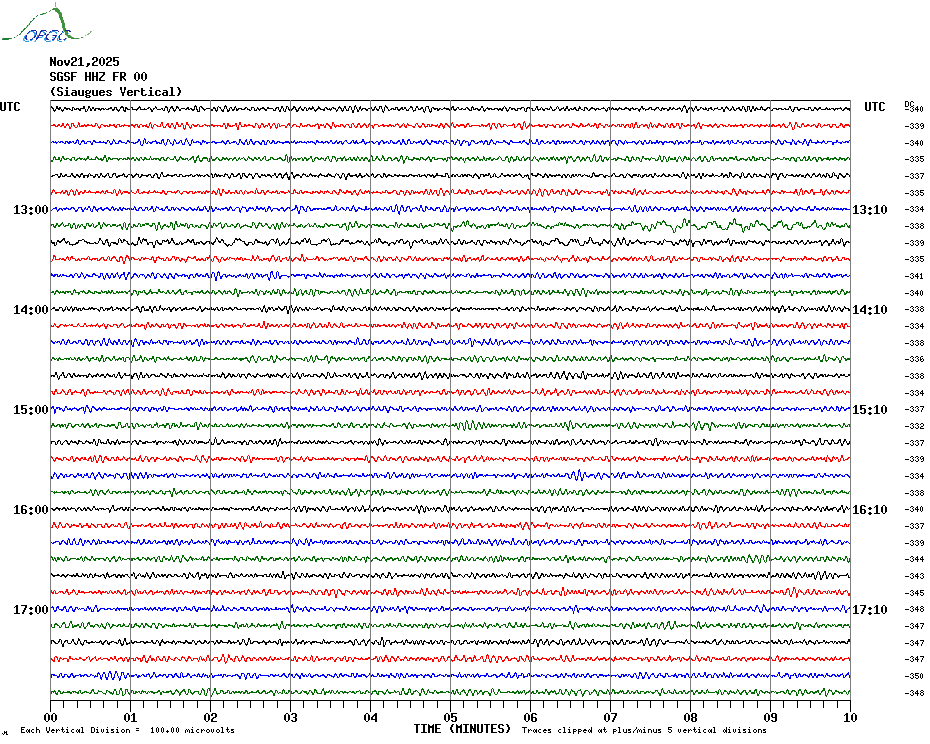Click the '16:10' end time label
The image size is (930, 744).
coord(870,510)
